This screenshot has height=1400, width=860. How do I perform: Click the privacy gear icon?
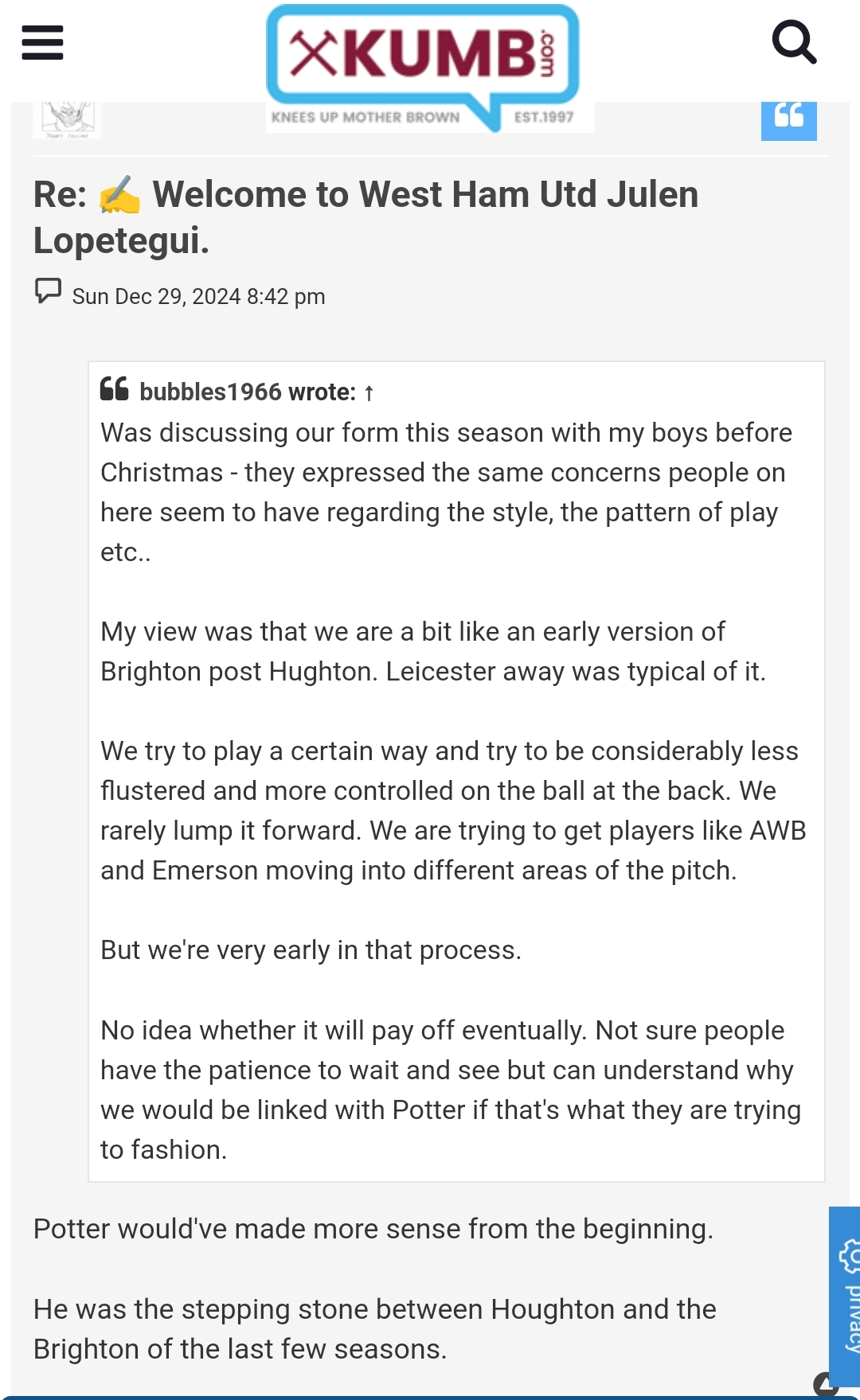[850, 1257]
